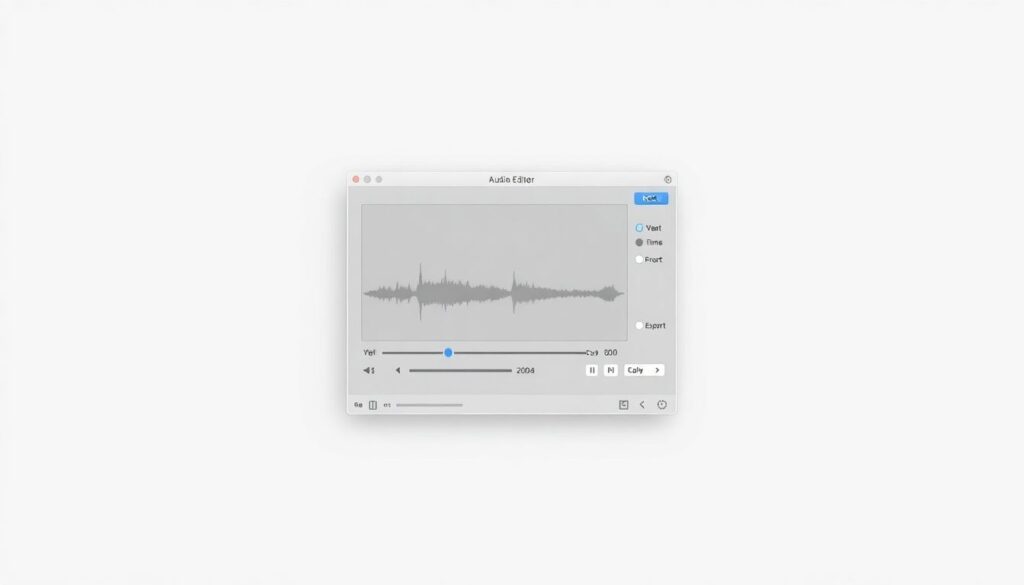This screenshot has height=585, width=1024.
Task: Select the Time radio option
Action: (640, 243)
